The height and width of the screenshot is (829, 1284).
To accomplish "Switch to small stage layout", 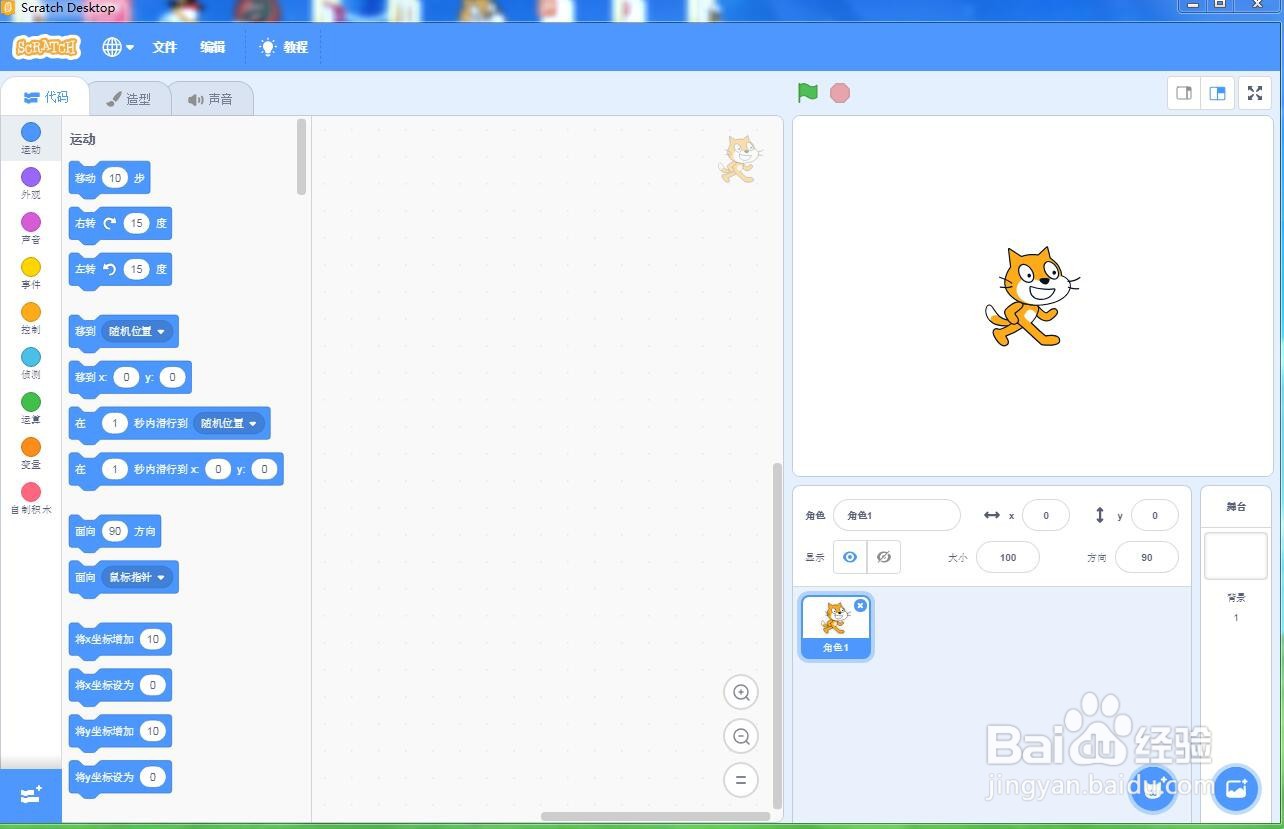I will [x=1184, y=93].
